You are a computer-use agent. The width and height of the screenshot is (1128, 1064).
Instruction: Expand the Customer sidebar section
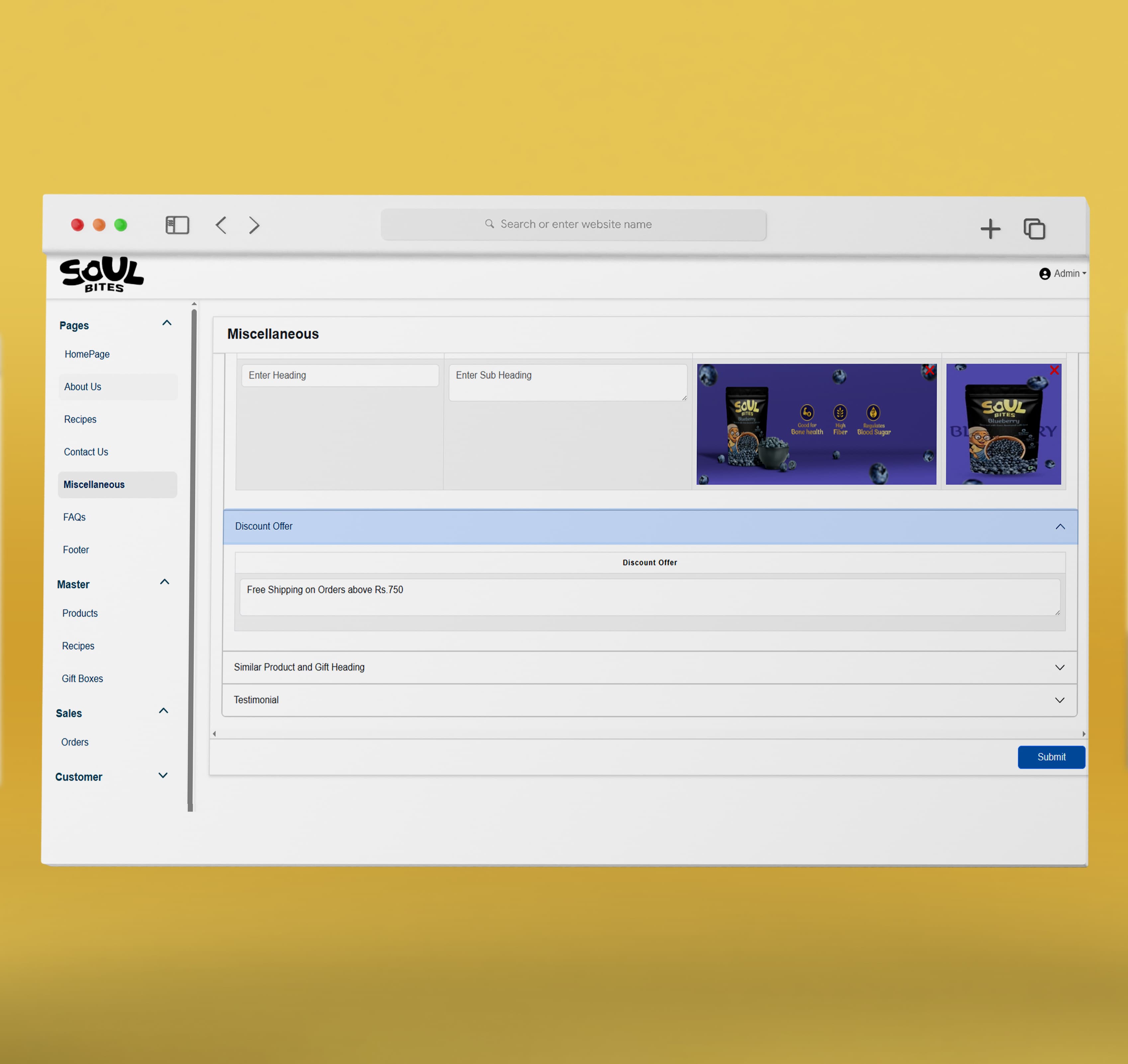coord(163,775)
